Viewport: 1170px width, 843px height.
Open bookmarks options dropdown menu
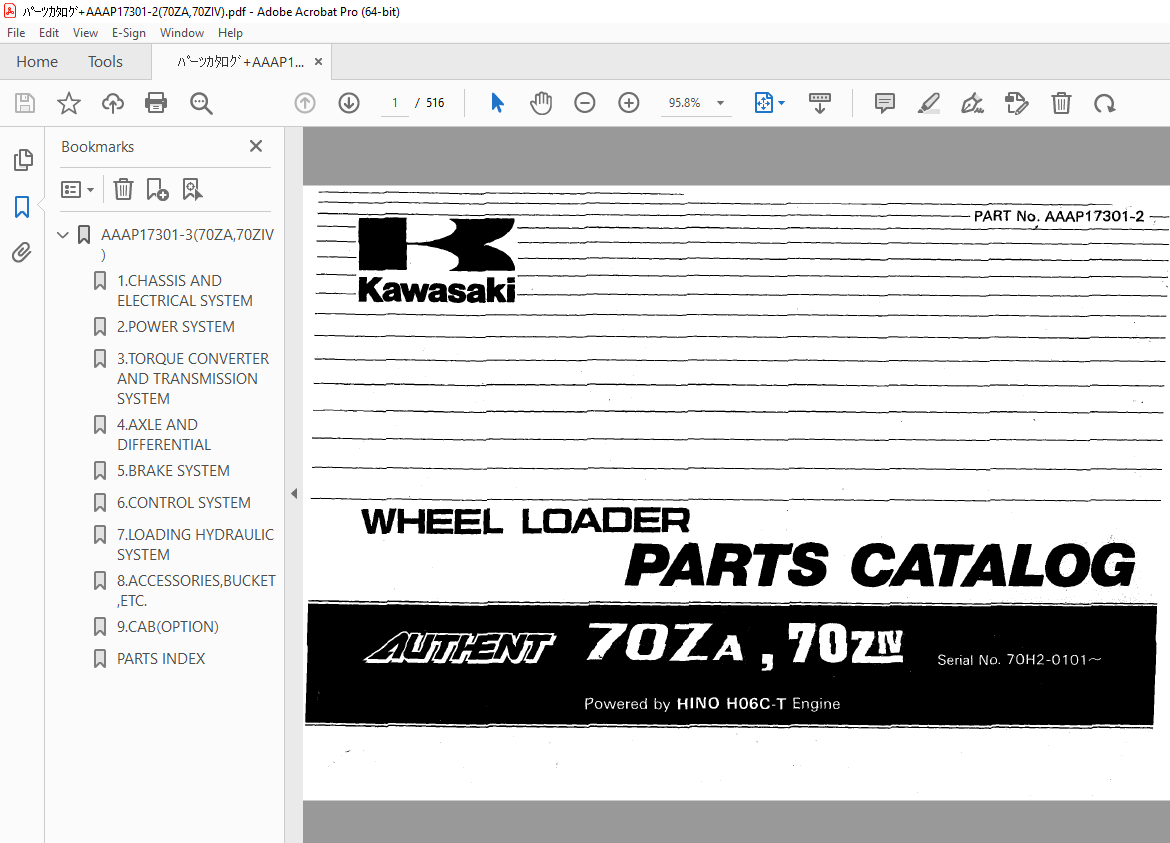click(x=77, y=189)
